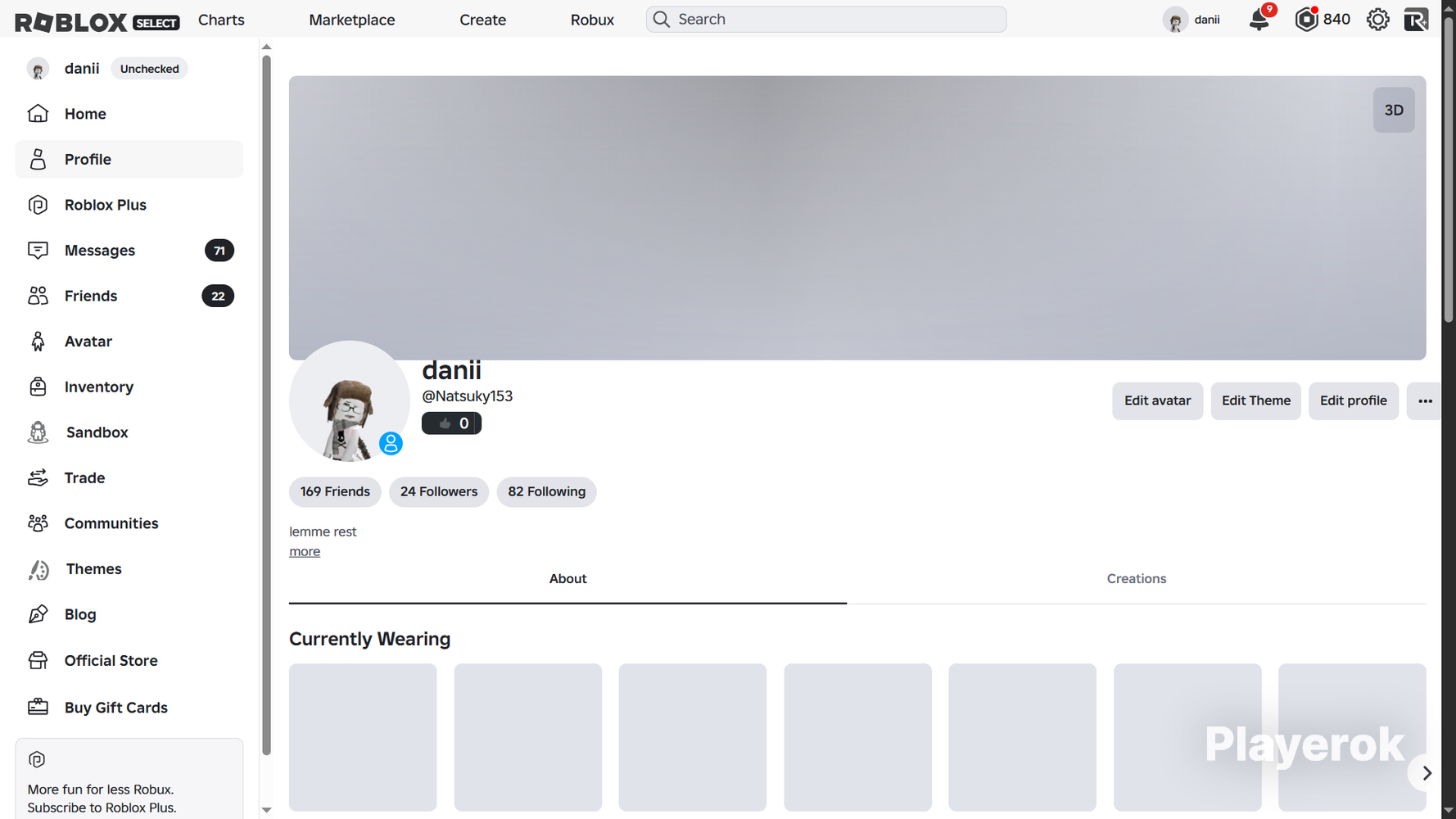Click the @Natsuky153 username text

click(x=467, y=396)
